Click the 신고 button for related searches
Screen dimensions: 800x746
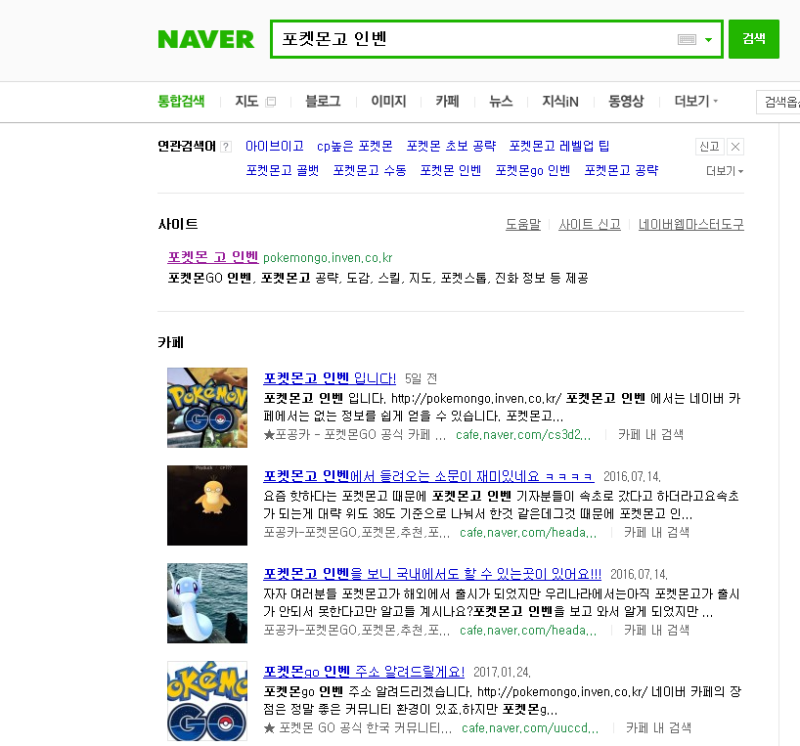coord(709,147)
